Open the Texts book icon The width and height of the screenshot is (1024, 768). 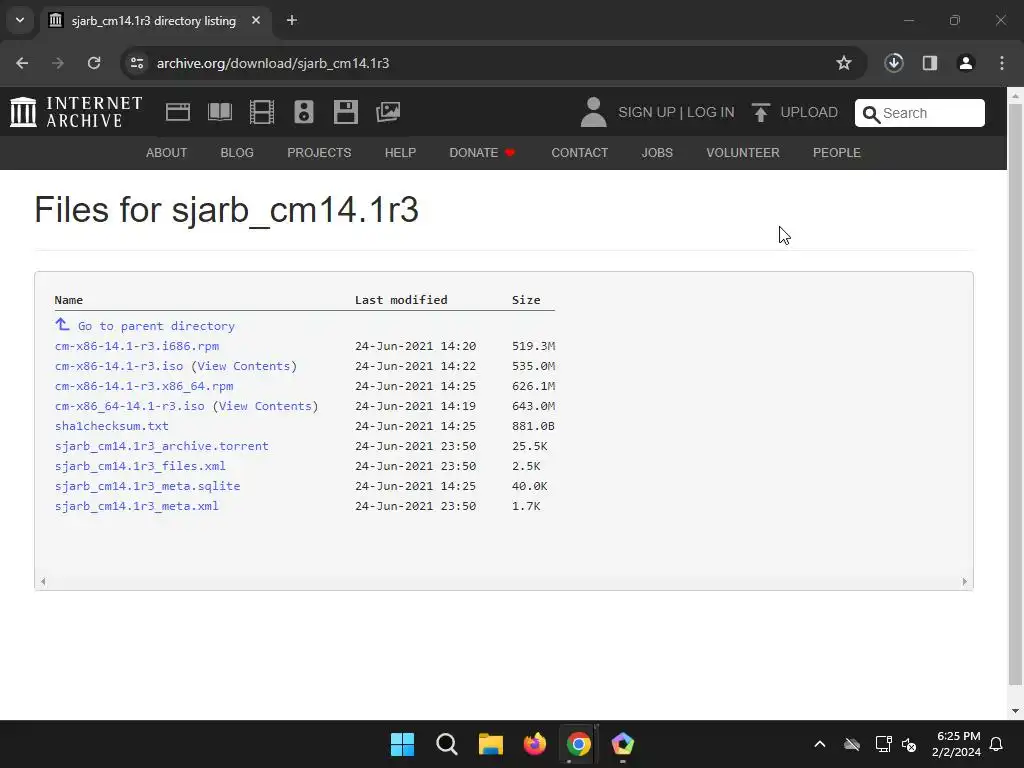(x=220, y=112)
